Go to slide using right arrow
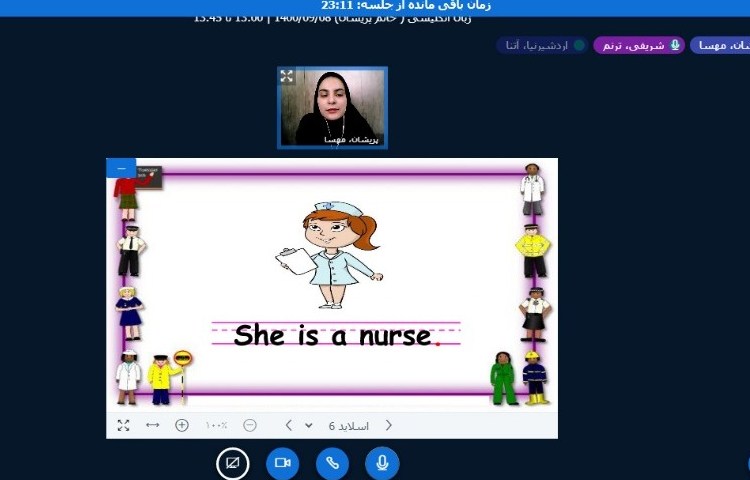 tap(389, 425)
